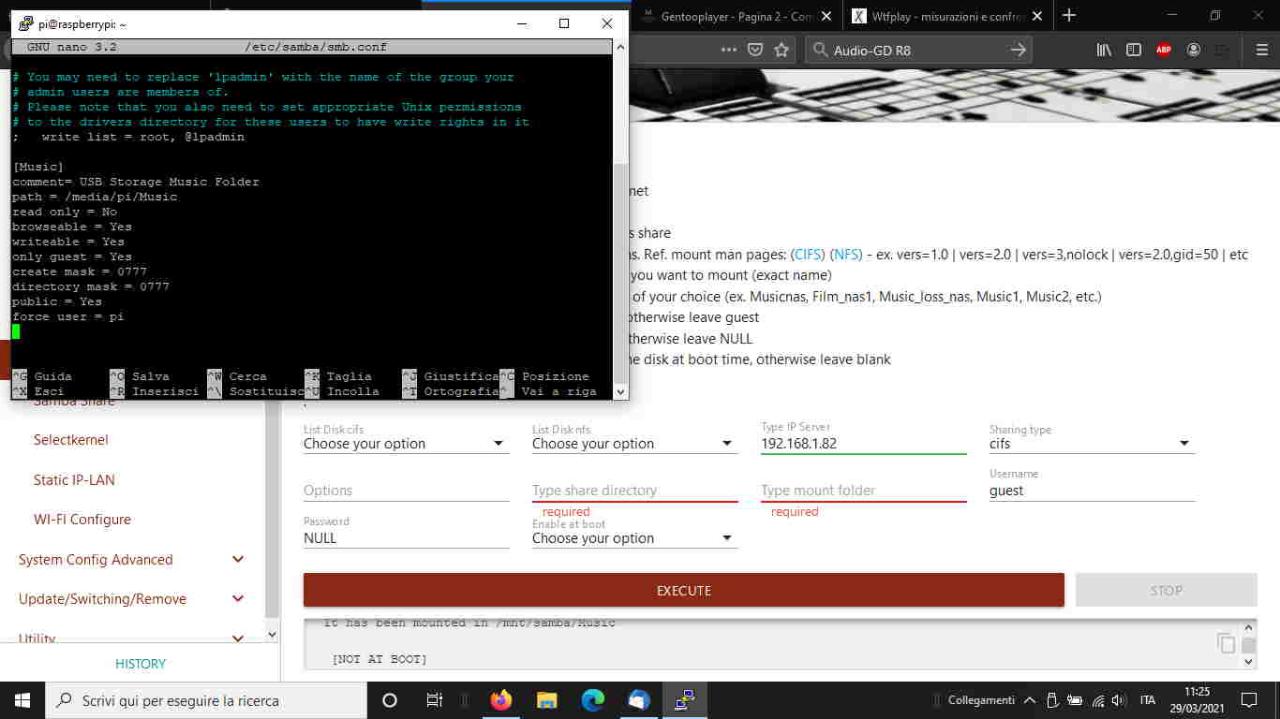Screen dimensions: 1280x719
Task: Open the Adblock Plus extension icon
Action: (x=1163, y=49)
